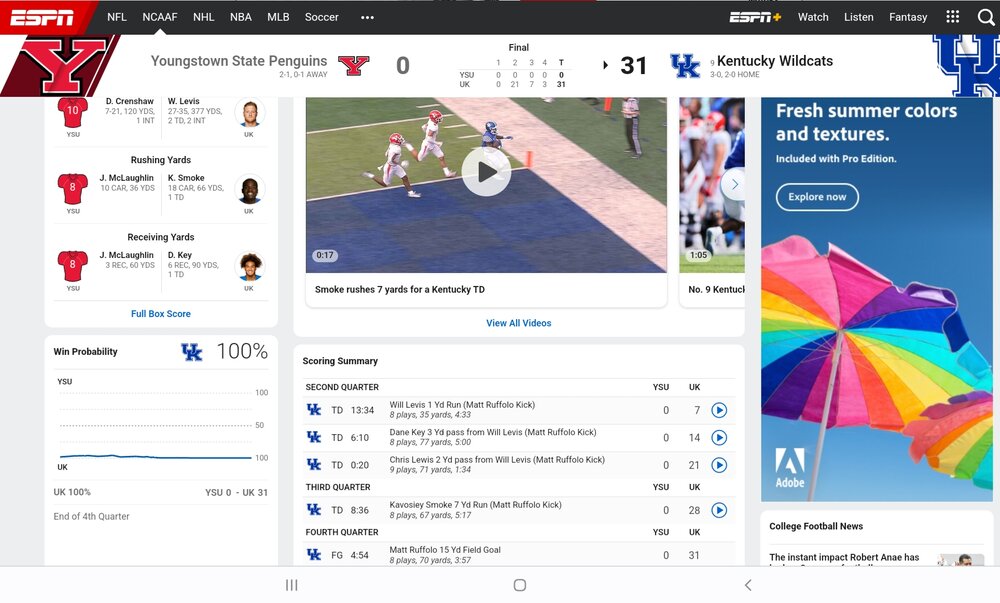Tap the Android recent apps button

tap(291, 585)
